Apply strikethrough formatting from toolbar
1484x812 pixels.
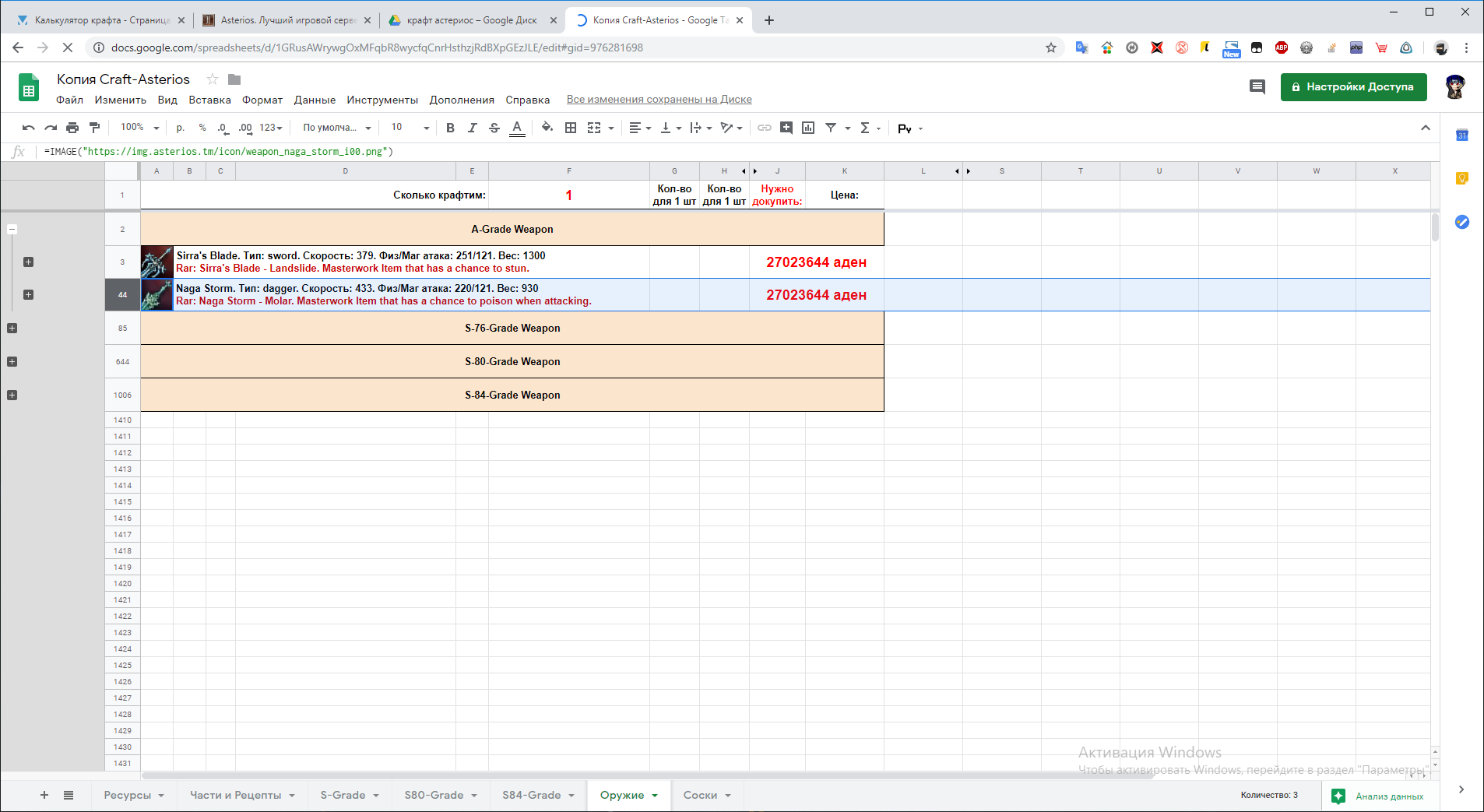494,128
